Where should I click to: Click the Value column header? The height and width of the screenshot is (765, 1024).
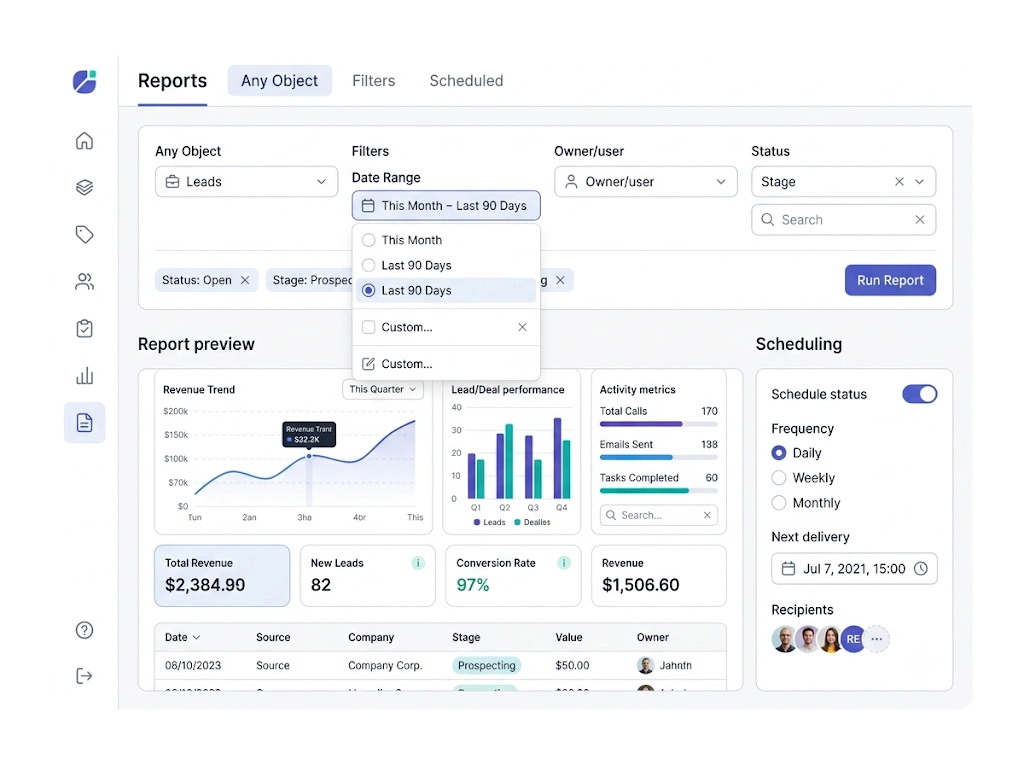pos(569,637)
